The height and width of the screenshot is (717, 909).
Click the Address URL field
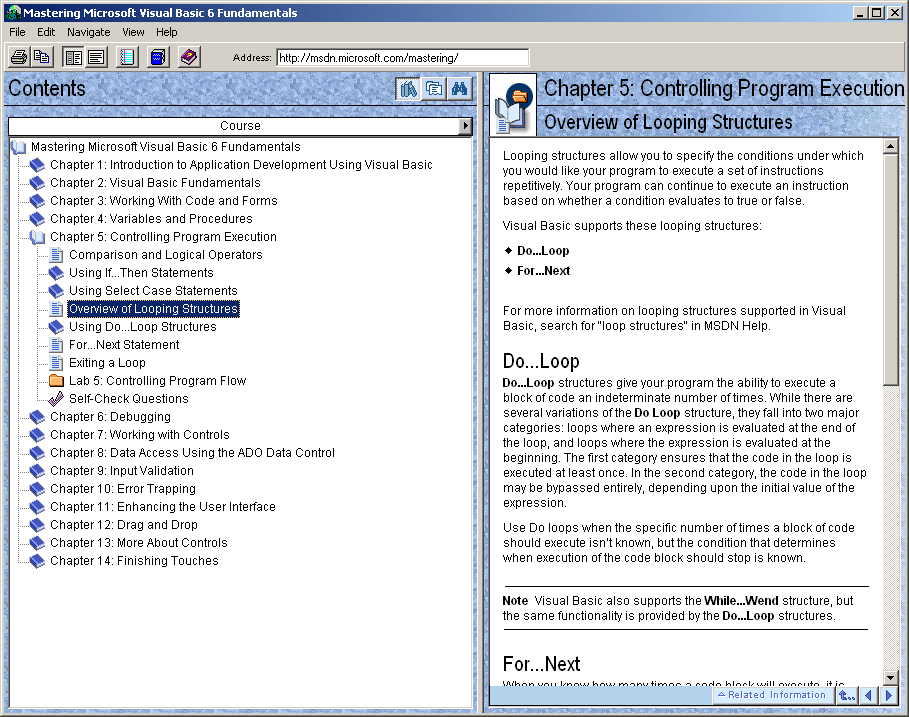402,57
